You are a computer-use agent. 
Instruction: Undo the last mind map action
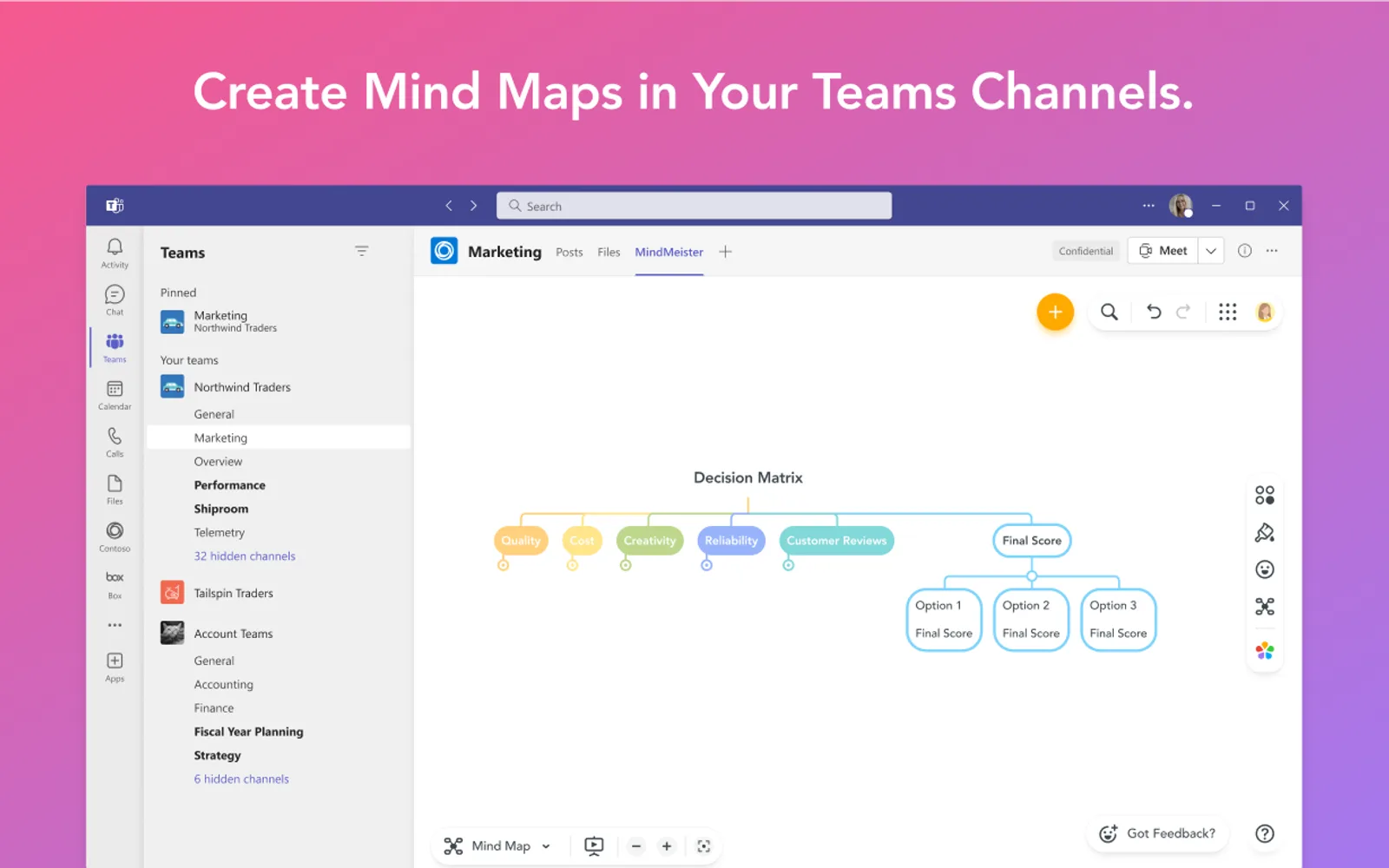(1154, 312)
